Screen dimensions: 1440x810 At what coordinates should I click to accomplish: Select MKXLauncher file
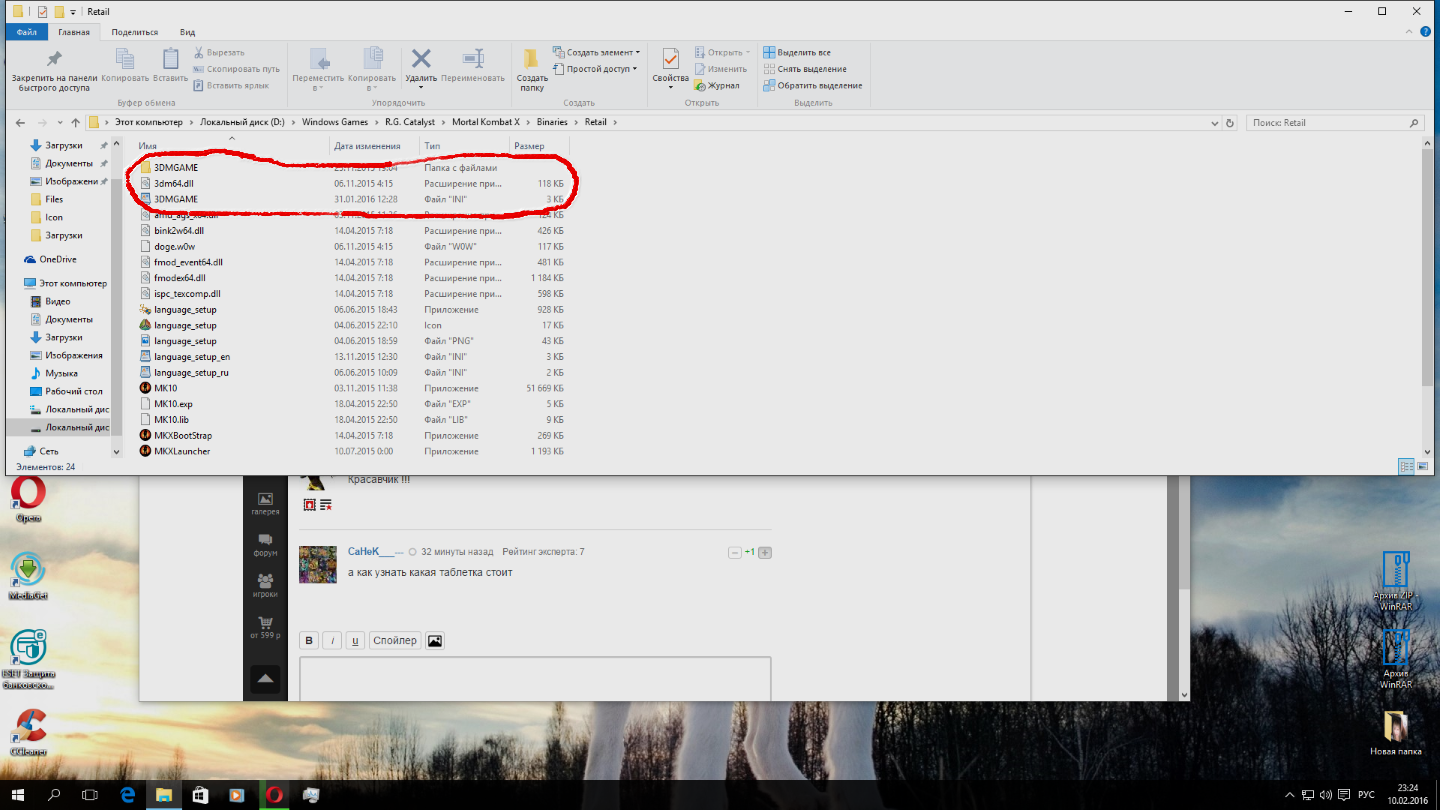182,451
